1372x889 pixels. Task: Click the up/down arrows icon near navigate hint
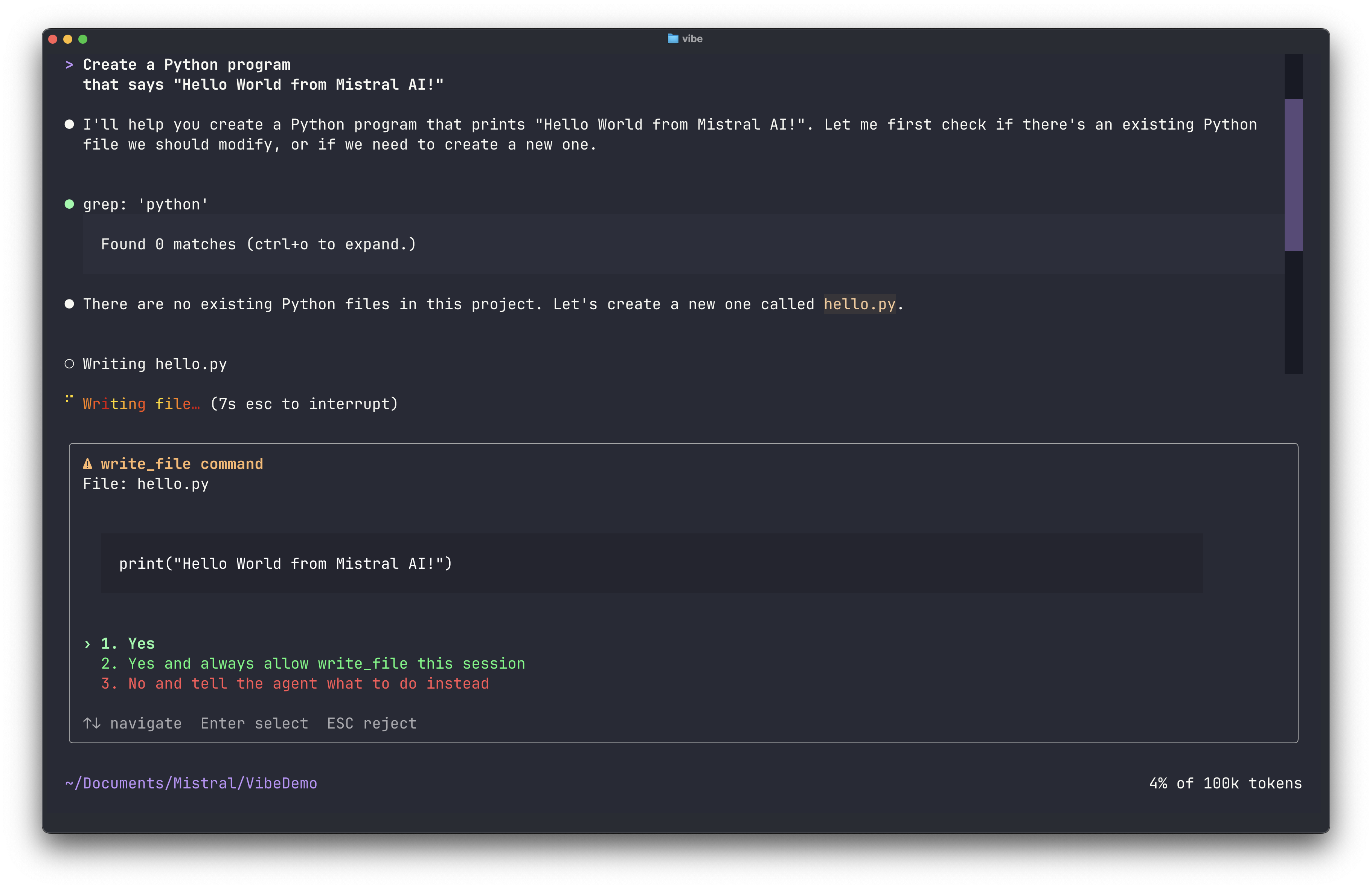92,723
